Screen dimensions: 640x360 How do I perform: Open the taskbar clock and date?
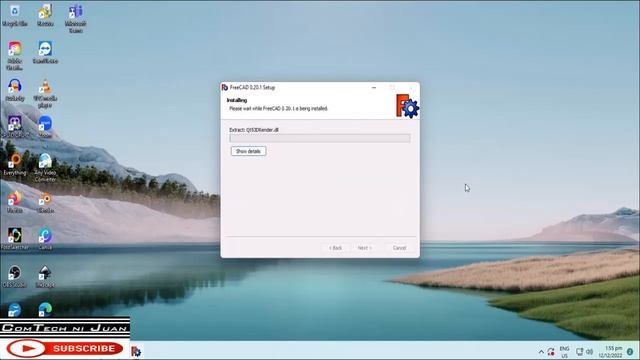tap(610, 352)
